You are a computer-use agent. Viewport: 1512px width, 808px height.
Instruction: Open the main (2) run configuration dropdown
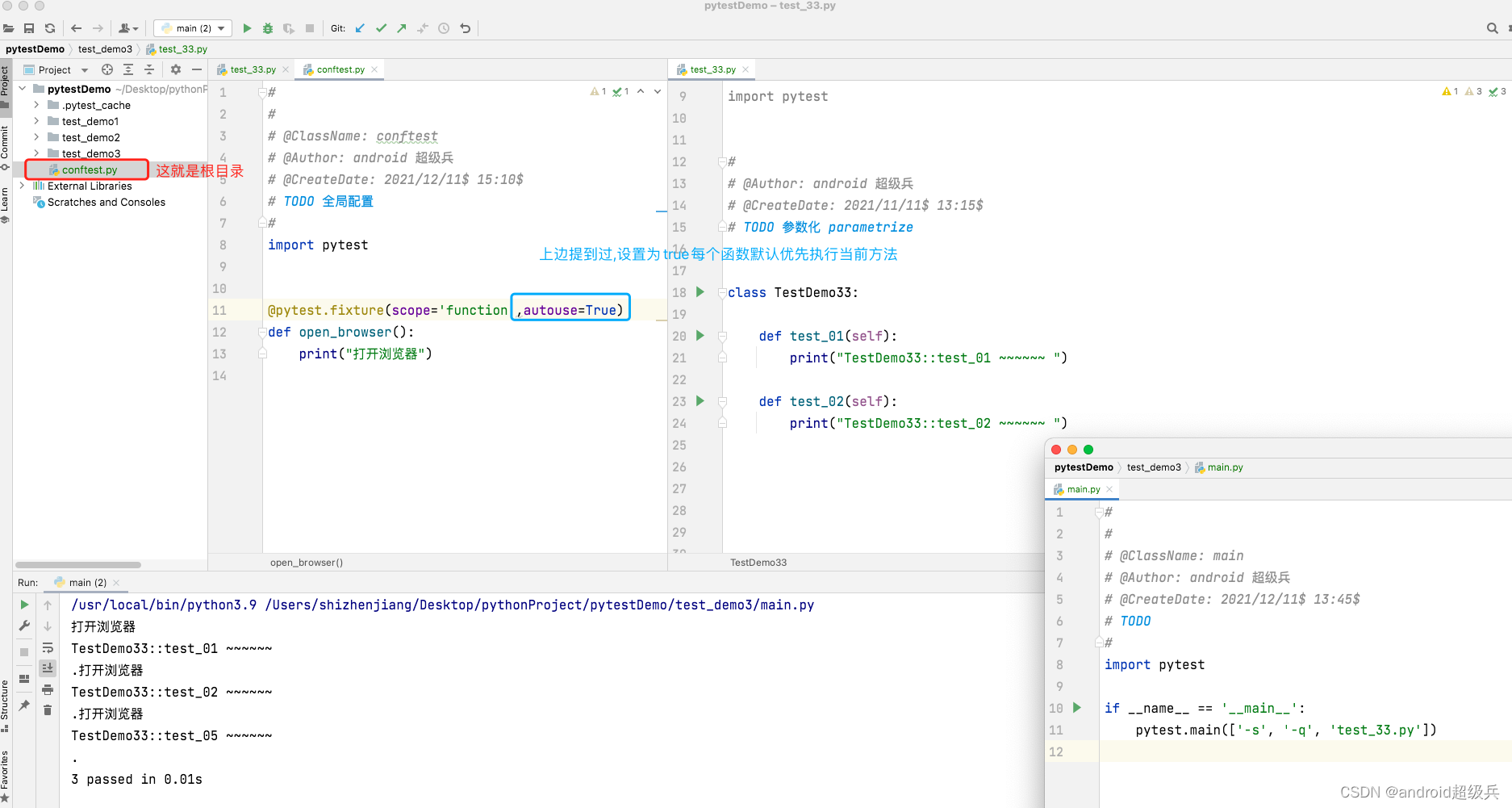coord(193,28)
